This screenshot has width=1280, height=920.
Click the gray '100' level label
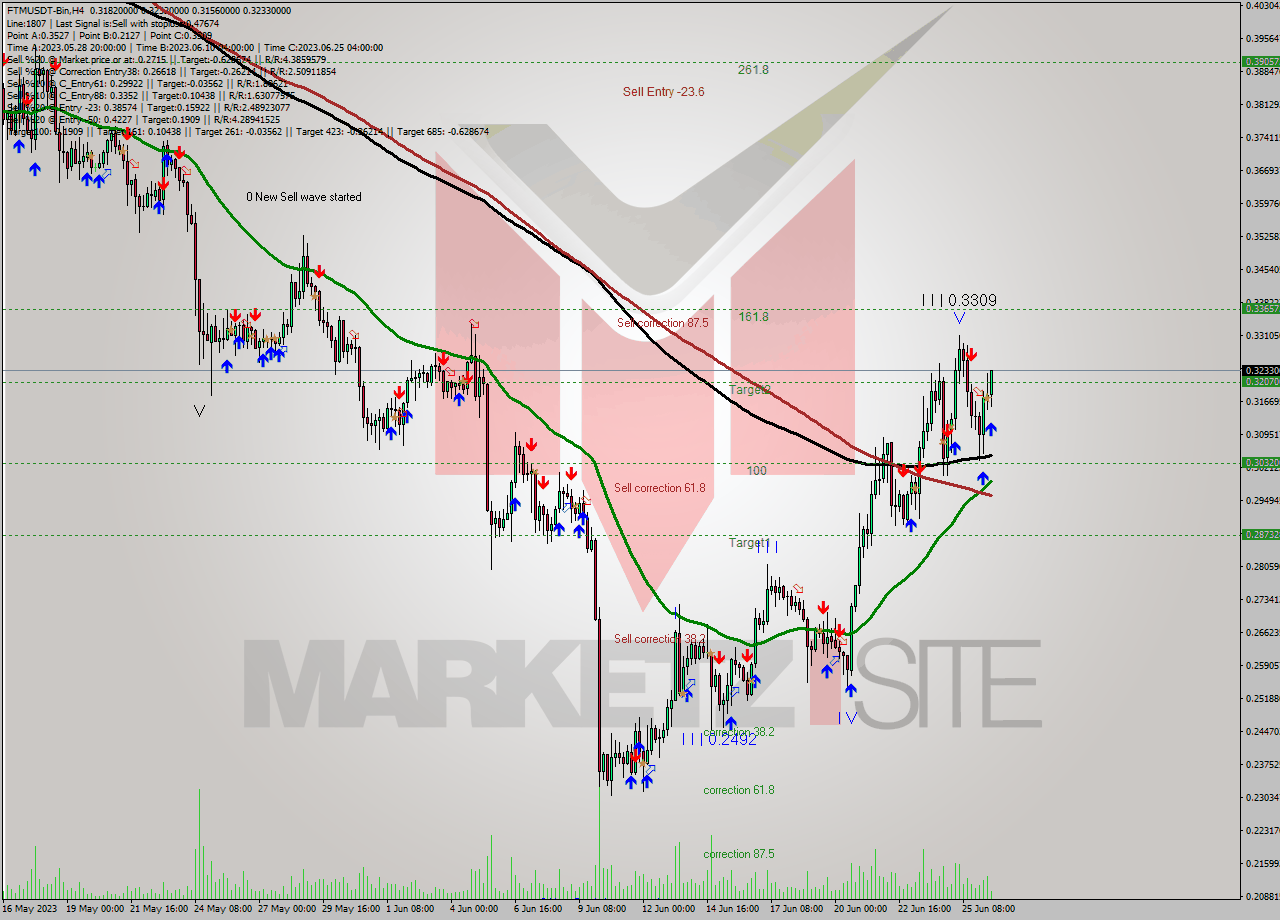[x=757, y=470]
